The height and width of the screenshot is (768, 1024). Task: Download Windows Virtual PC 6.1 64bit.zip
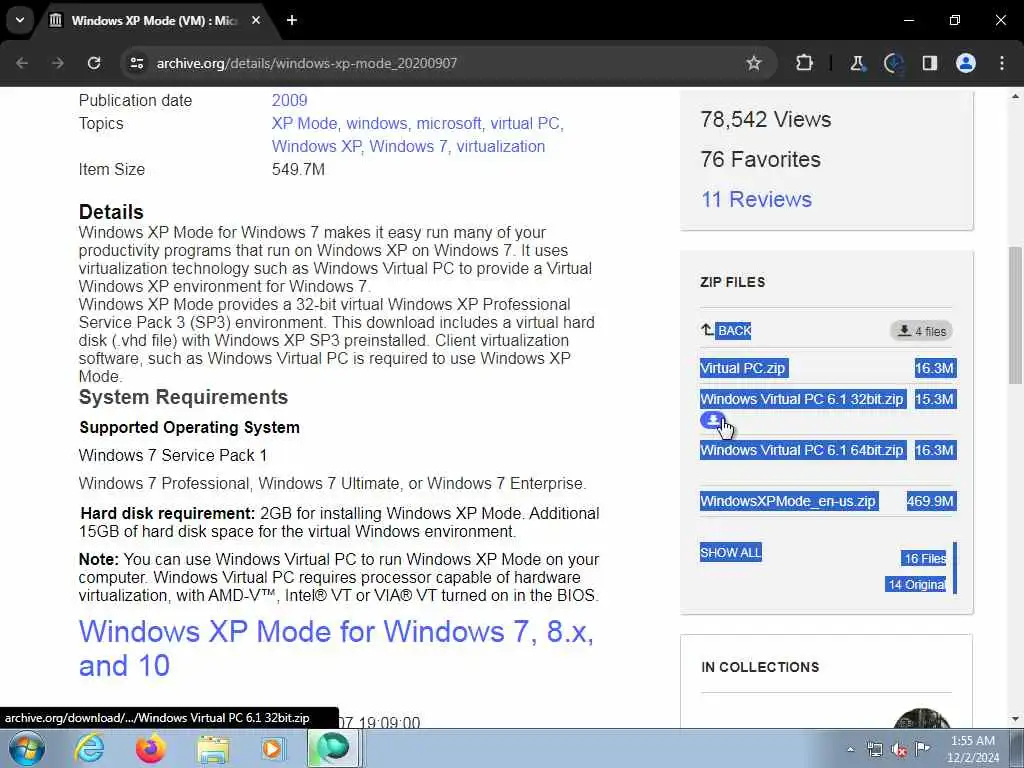coord(803,450)
